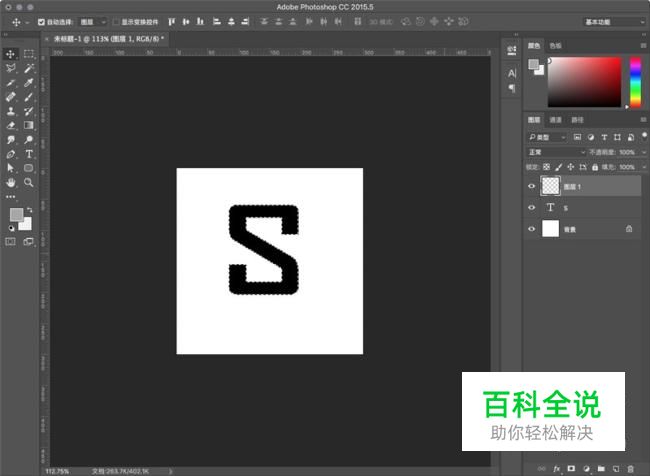Screen dimensions: 650x476
Task: Select the Gradient tool
Action: tap(29, 125)
